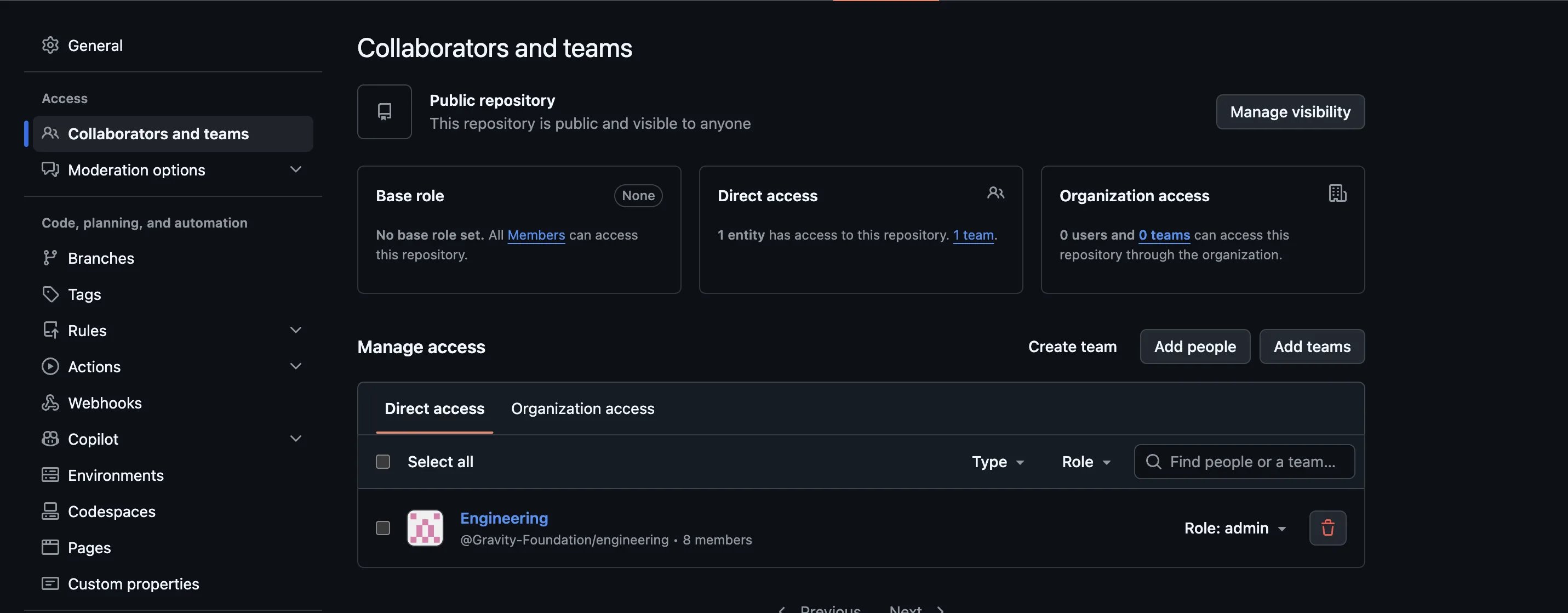Click the Collaborators and teams people icon

[x=50, y=133]
